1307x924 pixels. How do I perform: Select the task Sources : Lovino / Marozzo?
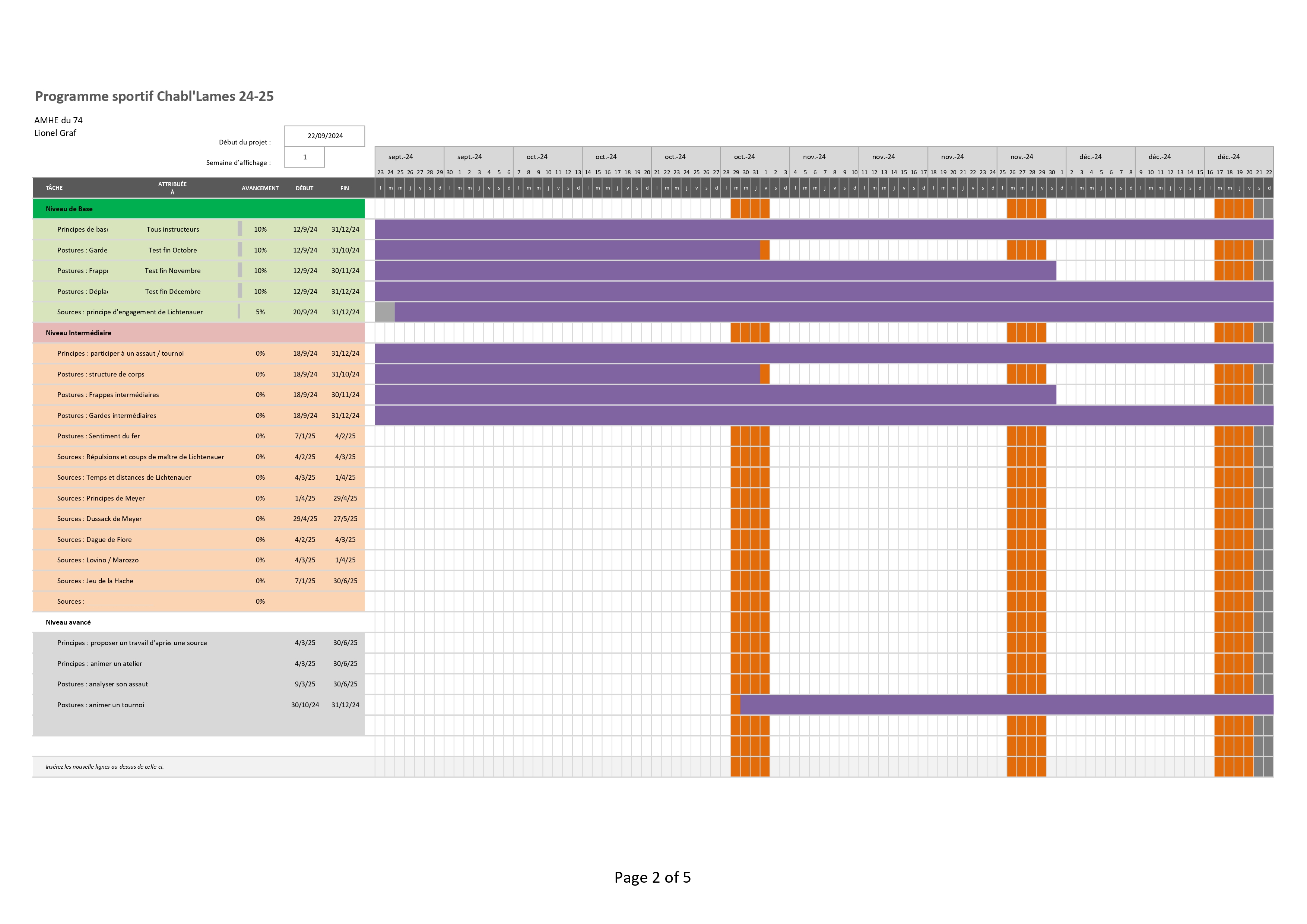[98, 560]
